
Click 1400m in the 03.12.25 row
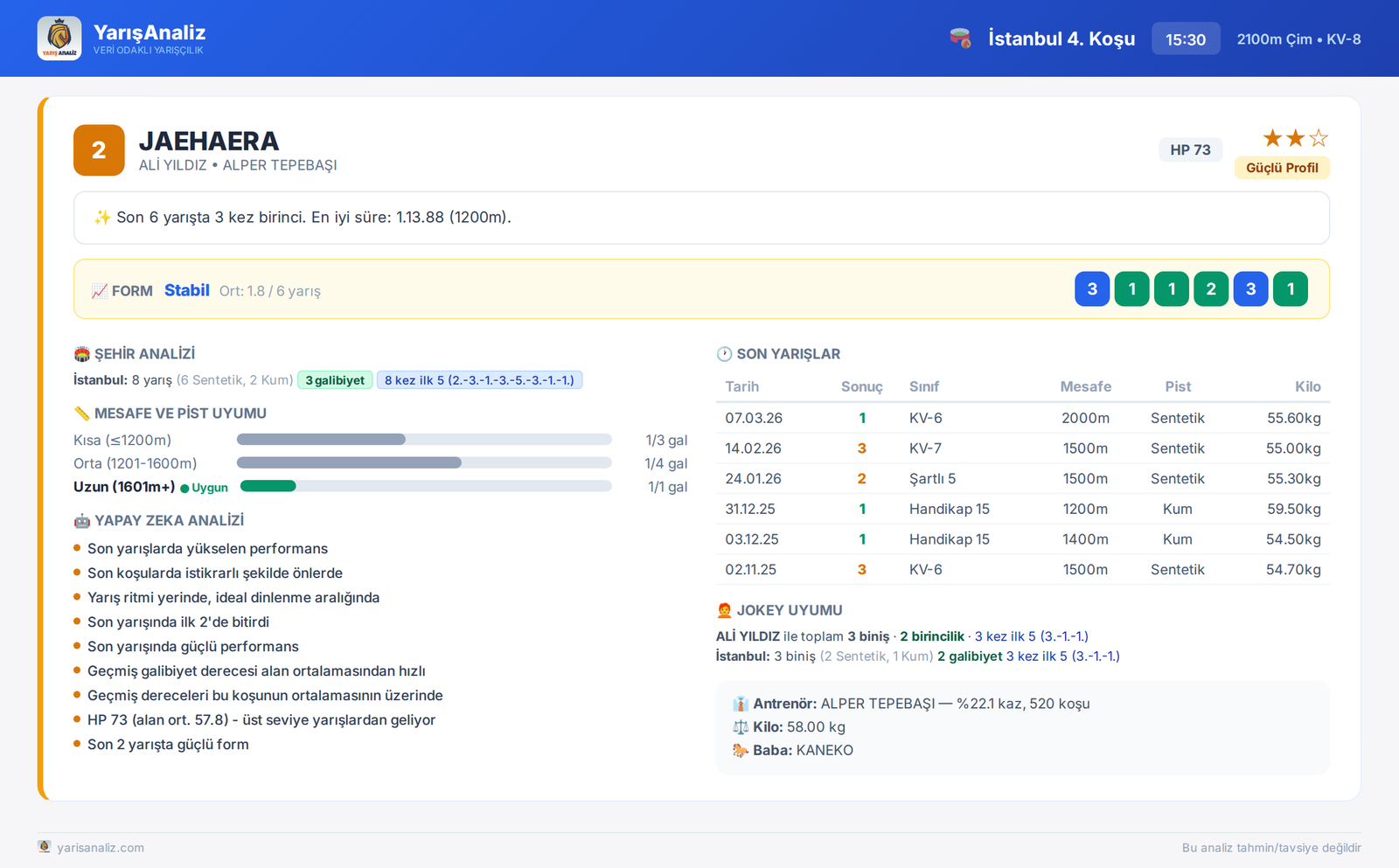[x=1085, y=539]
